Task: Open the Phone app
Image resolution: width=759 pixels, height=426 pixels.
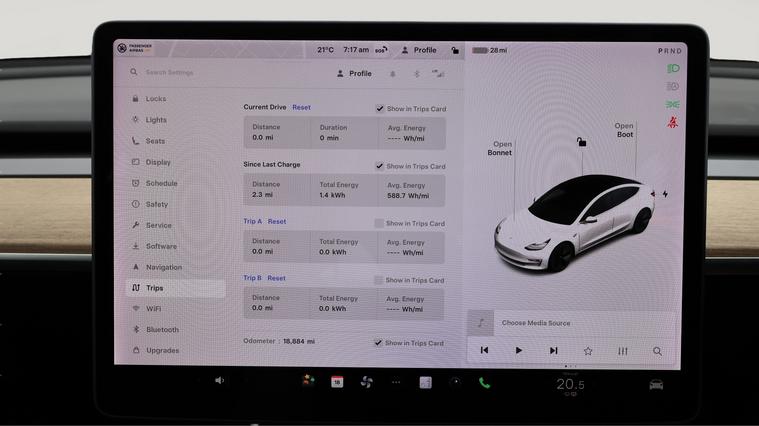Action: (485, 383)
